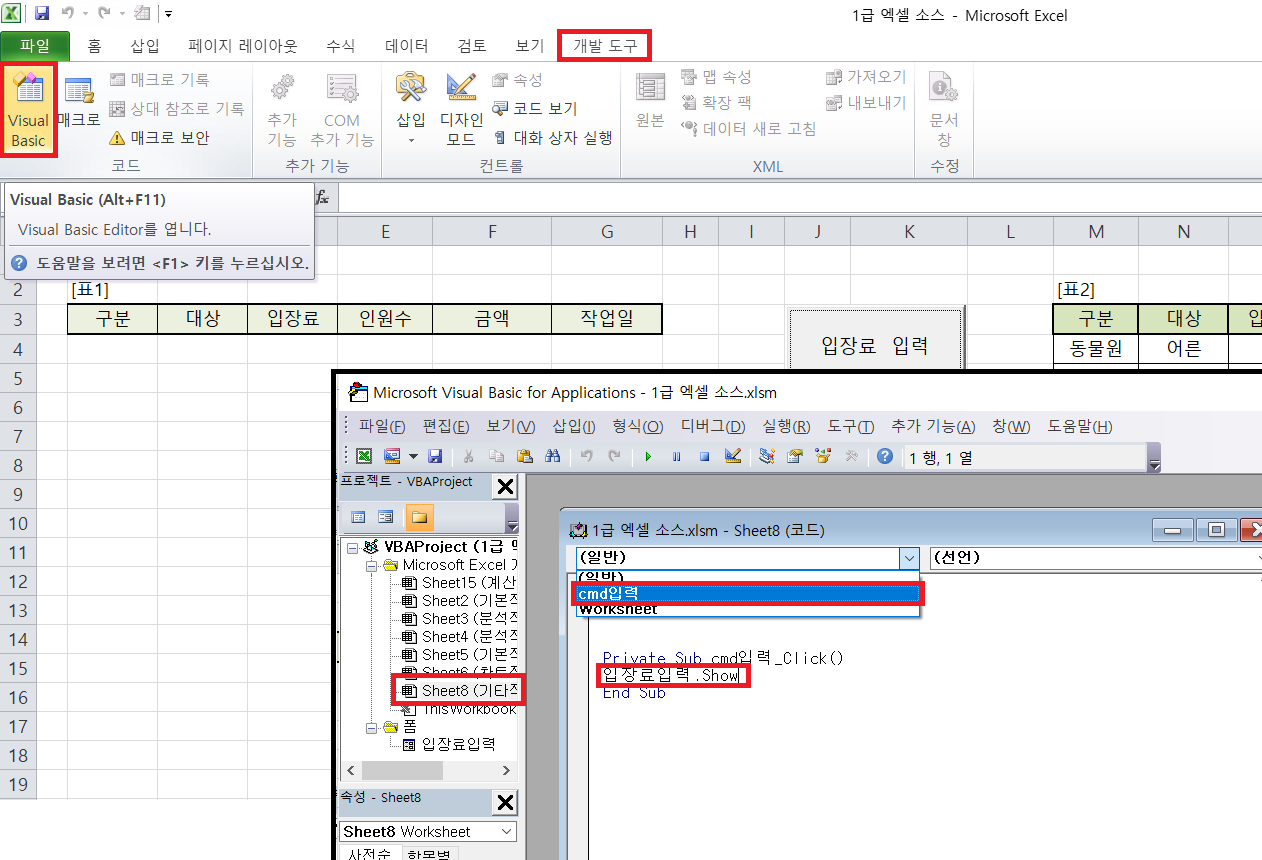The width and height of the screenshot is (1262, 860).
Task: Open 개발 도구 ribbon tab
Action: pos(605,46)
